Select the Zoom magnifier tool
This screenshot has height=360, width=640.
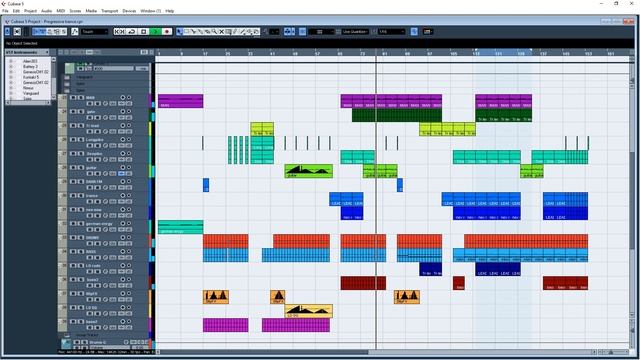click(x=214, y=31)
